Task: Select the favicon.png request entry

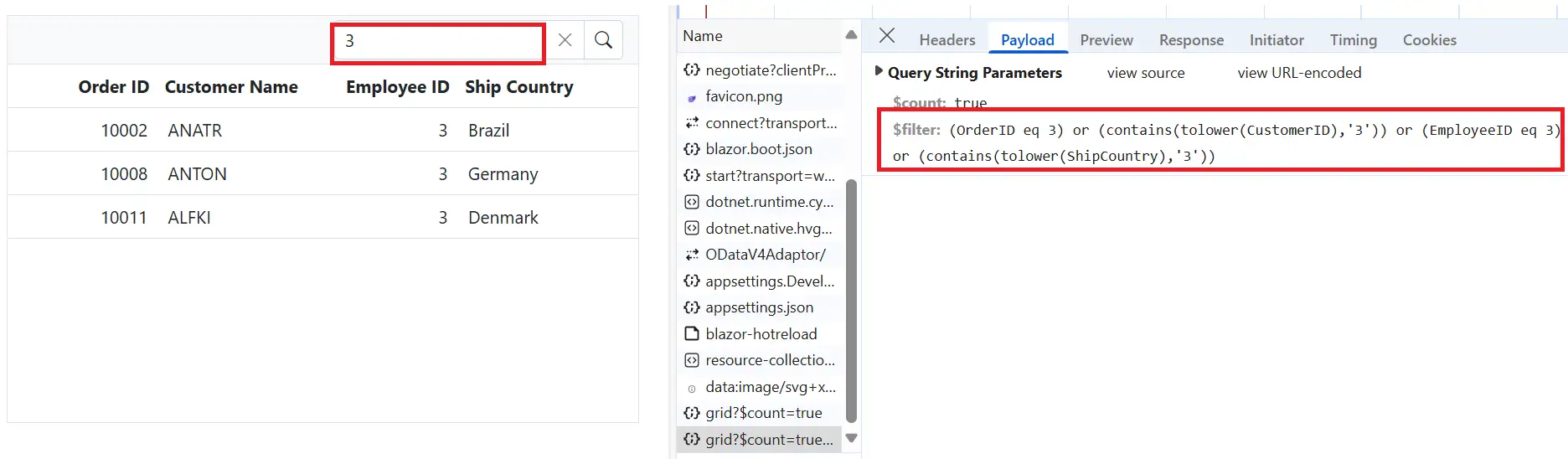Action: [760, 96]
